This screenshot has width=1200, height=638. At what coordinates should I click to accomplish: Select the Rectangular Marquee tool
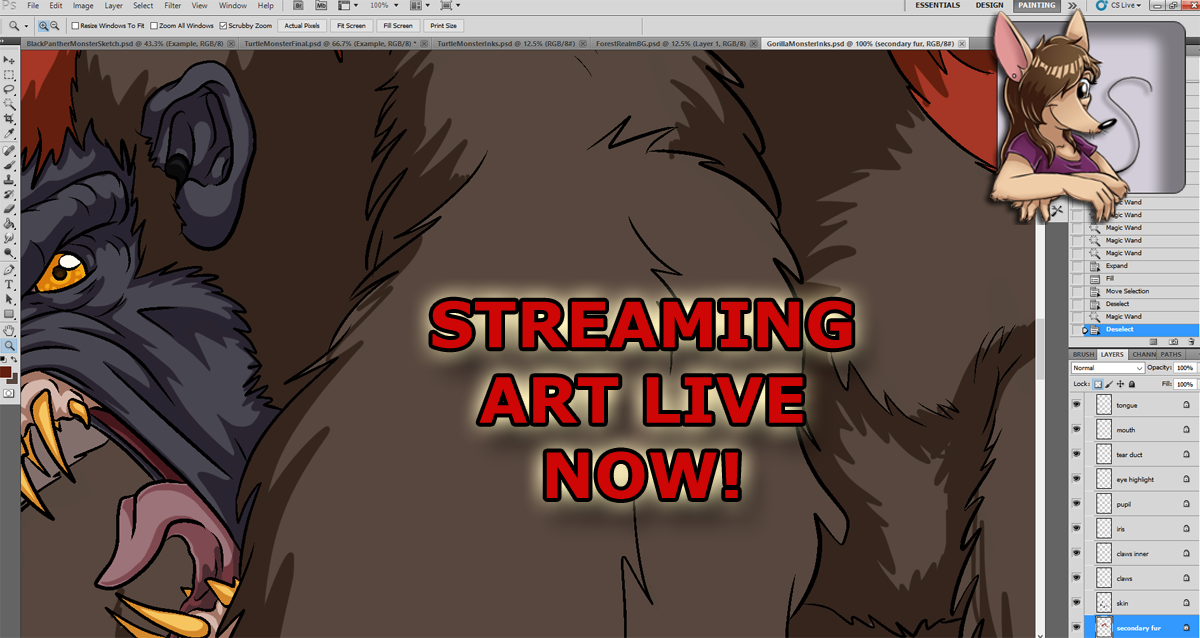[x=9, y=74]
